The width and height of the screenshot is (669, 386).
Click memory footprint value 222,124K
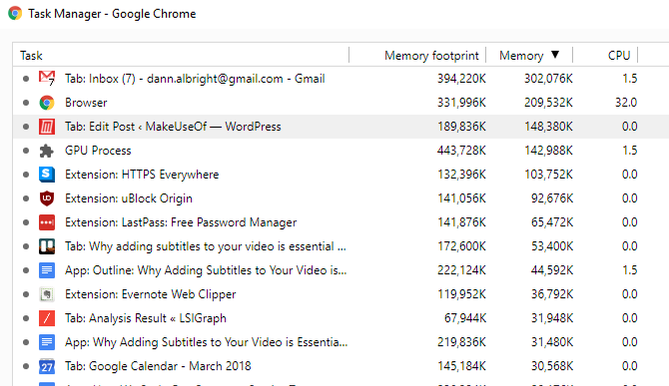[x=461, y=270]
